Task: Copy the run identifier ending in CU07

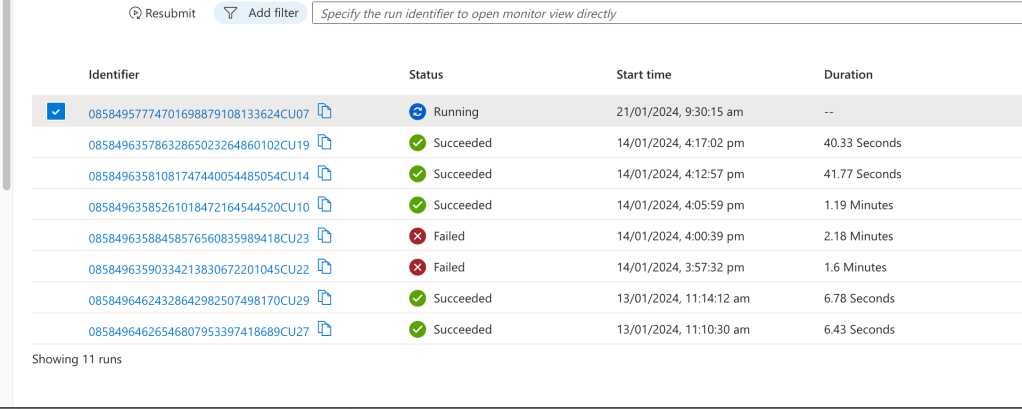Action: 325,111
